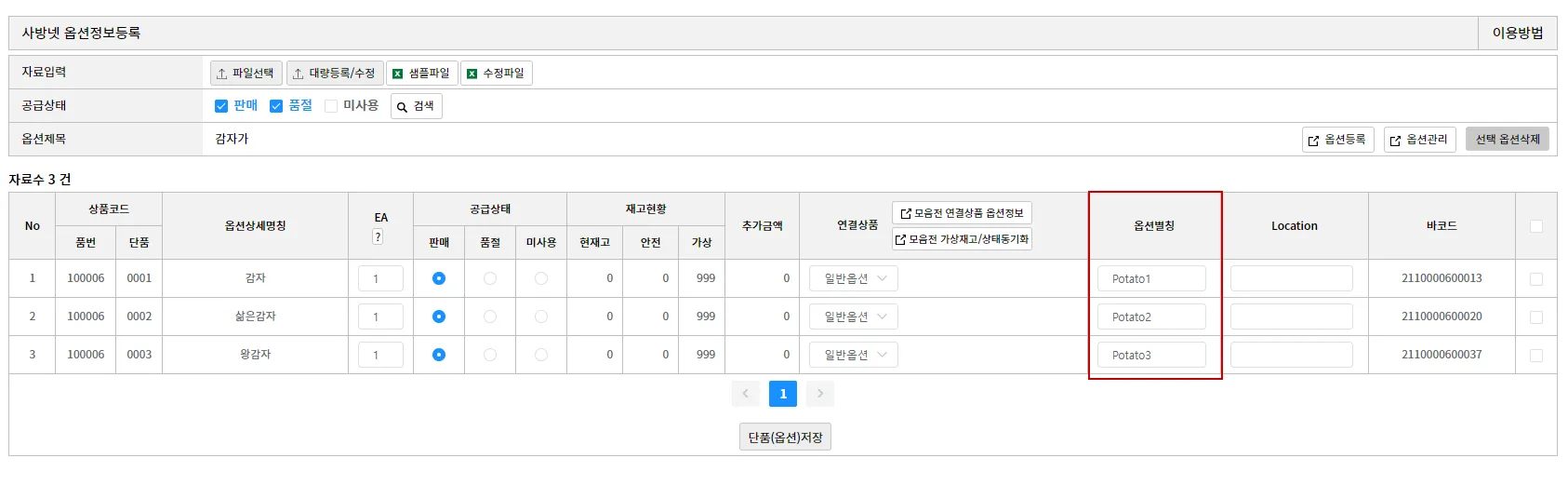
Task: Click 모음전 연결상품 옵션정보 button
Action: coord(962,213)
